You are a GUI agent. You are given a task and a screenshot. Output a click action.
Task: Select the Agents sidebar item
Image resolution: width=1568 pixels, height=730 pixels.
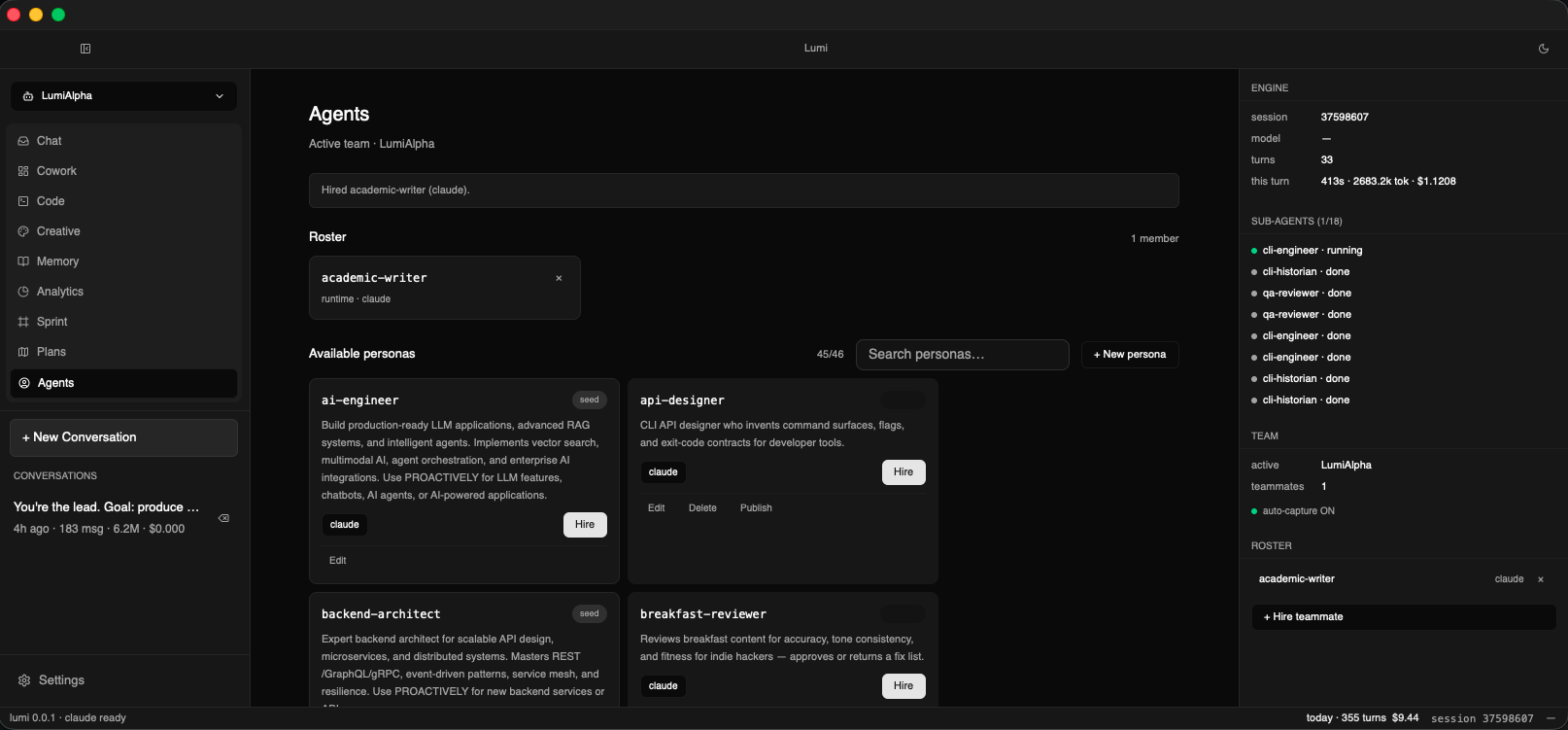[x=123, y=383]
